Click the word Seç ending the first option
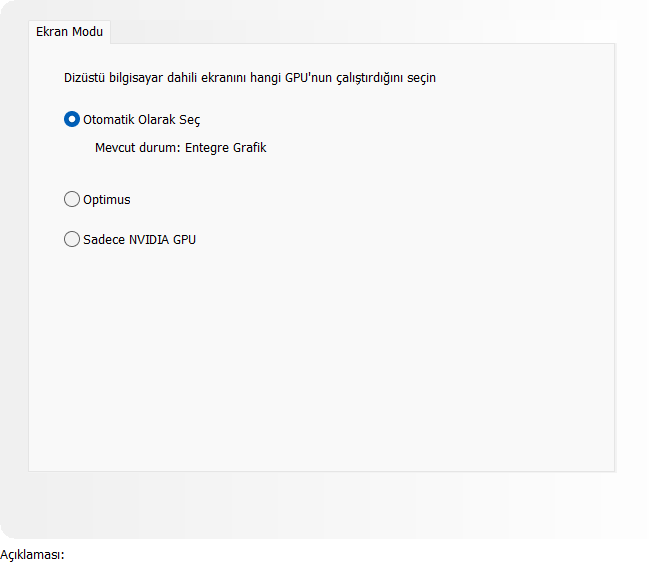The height and width of the screenshot is (566, 649). pos(189,120)
